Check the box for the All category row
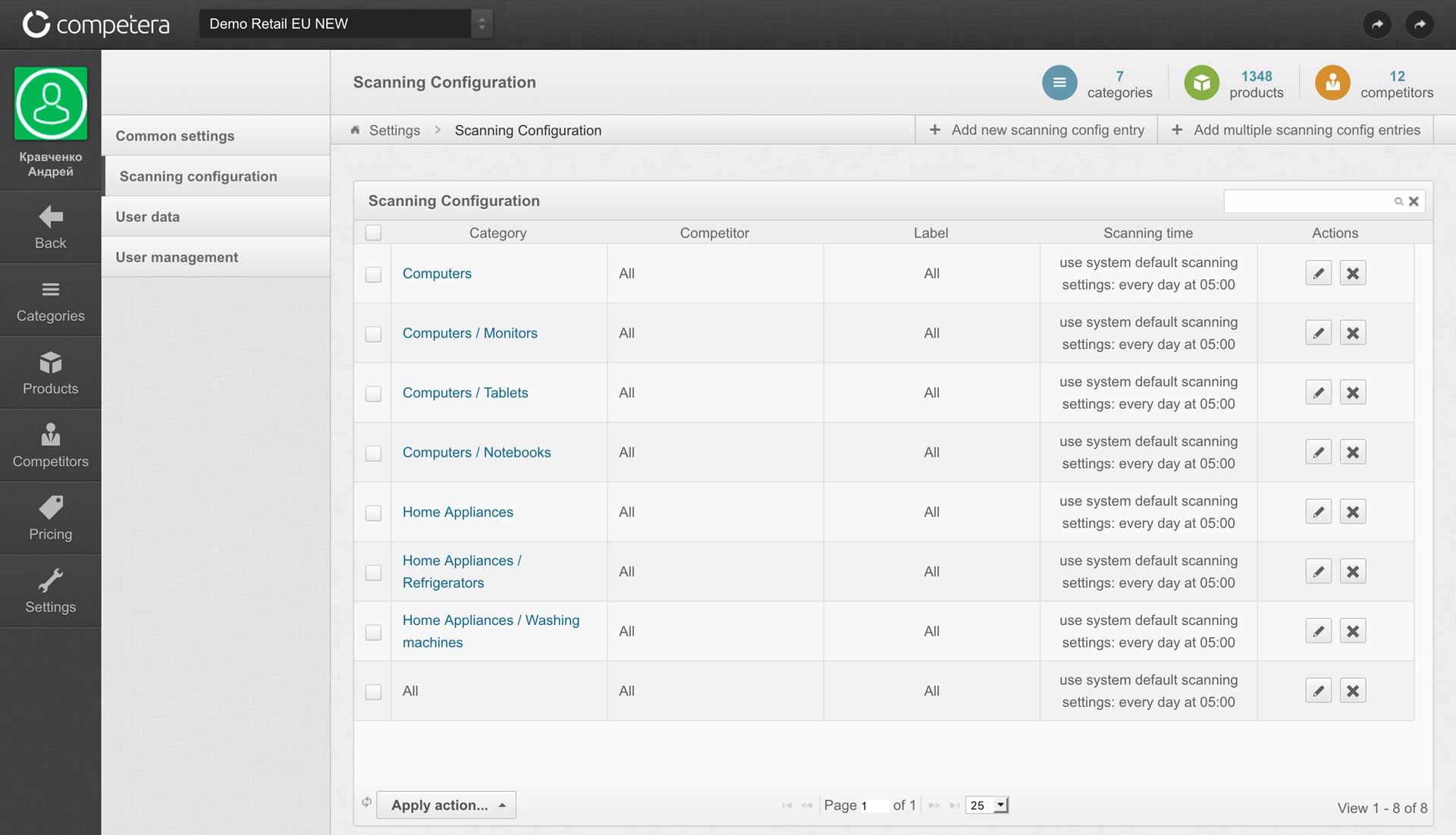 pos(373,692)
